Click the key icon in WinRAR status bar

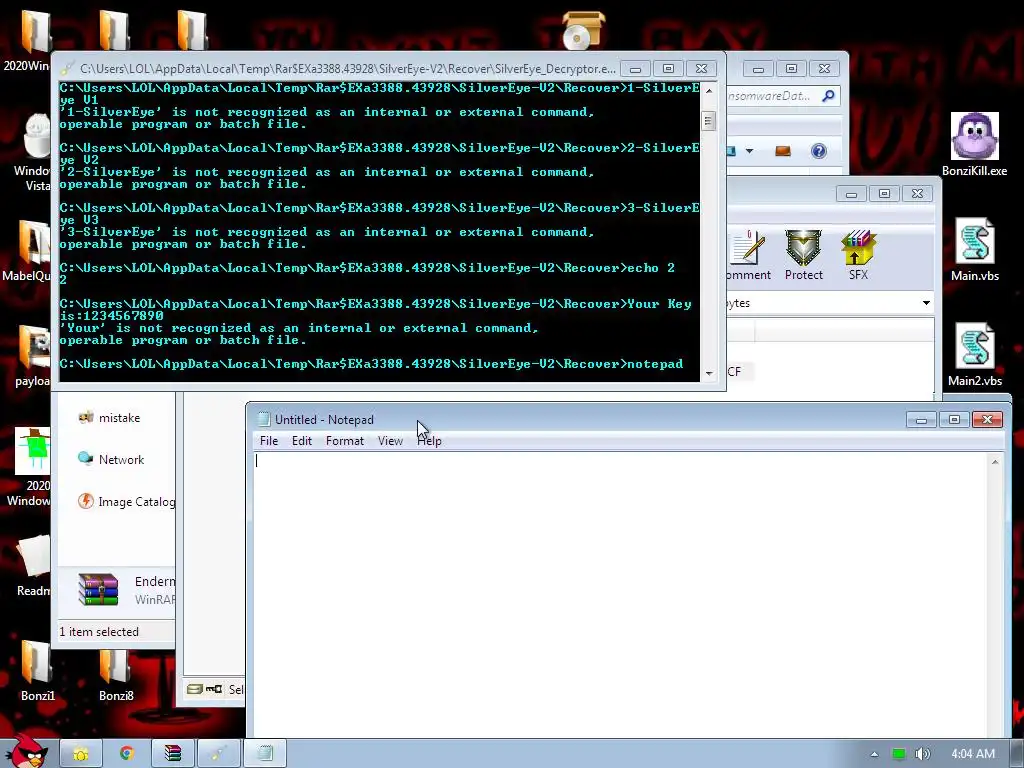click(x=214, y=689)
